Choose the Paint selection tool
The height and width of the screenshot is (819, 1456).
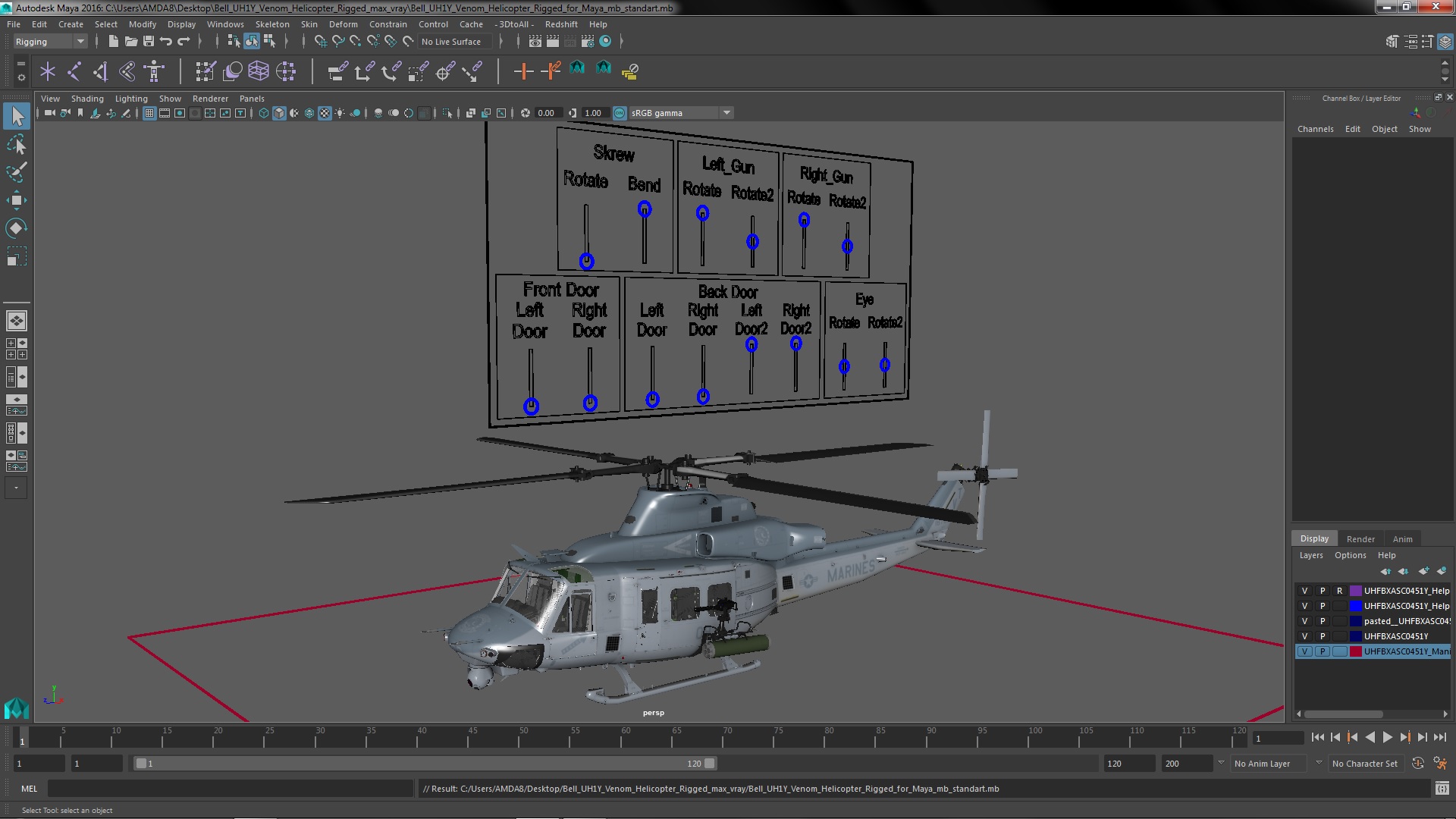click(17, 172)
